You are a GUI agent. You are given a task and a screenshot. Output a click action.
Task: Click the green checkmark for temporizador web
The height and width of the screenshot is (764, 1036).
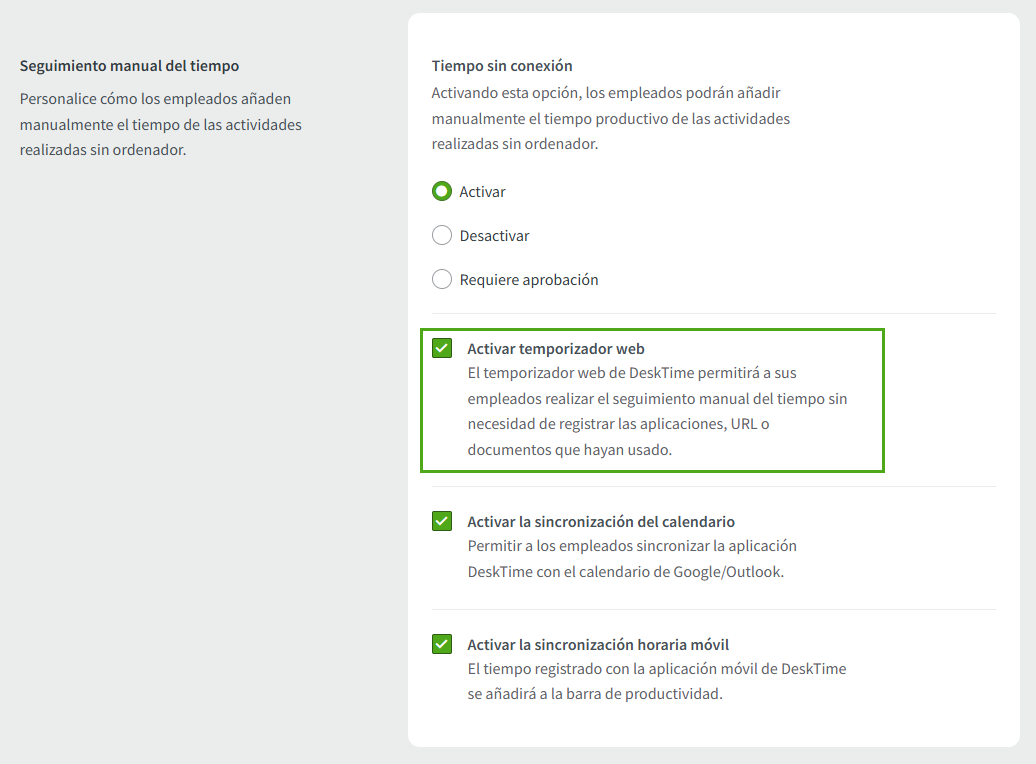click(x=441, y=348)
